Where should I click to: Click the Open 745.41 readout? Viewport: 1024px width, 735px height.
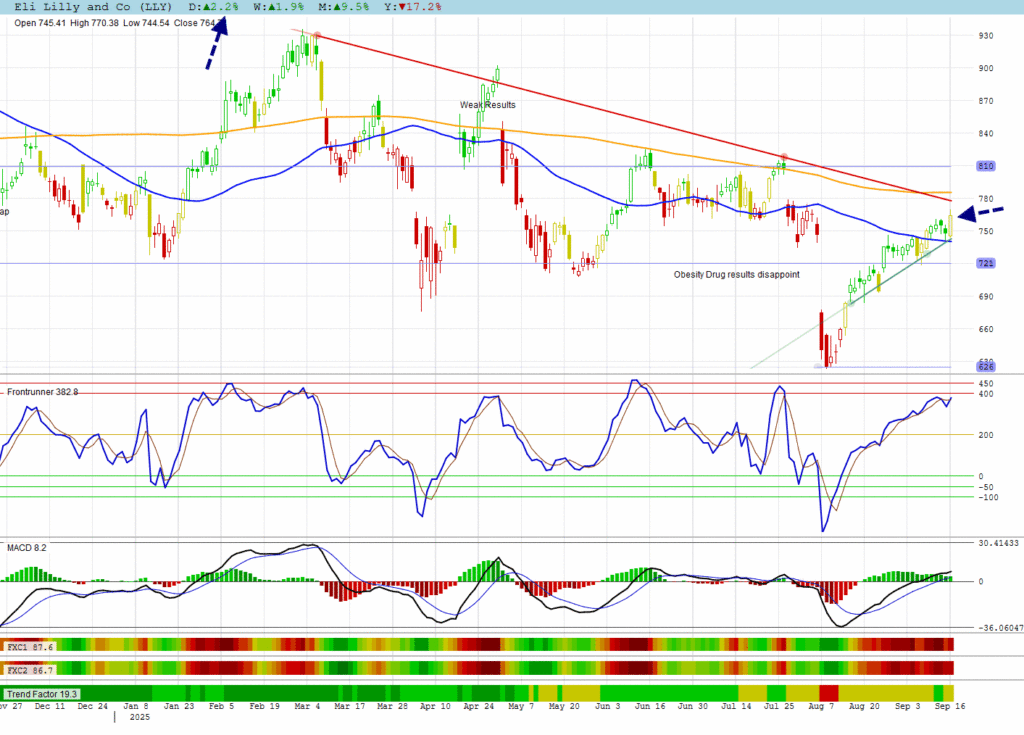(40, 23)
